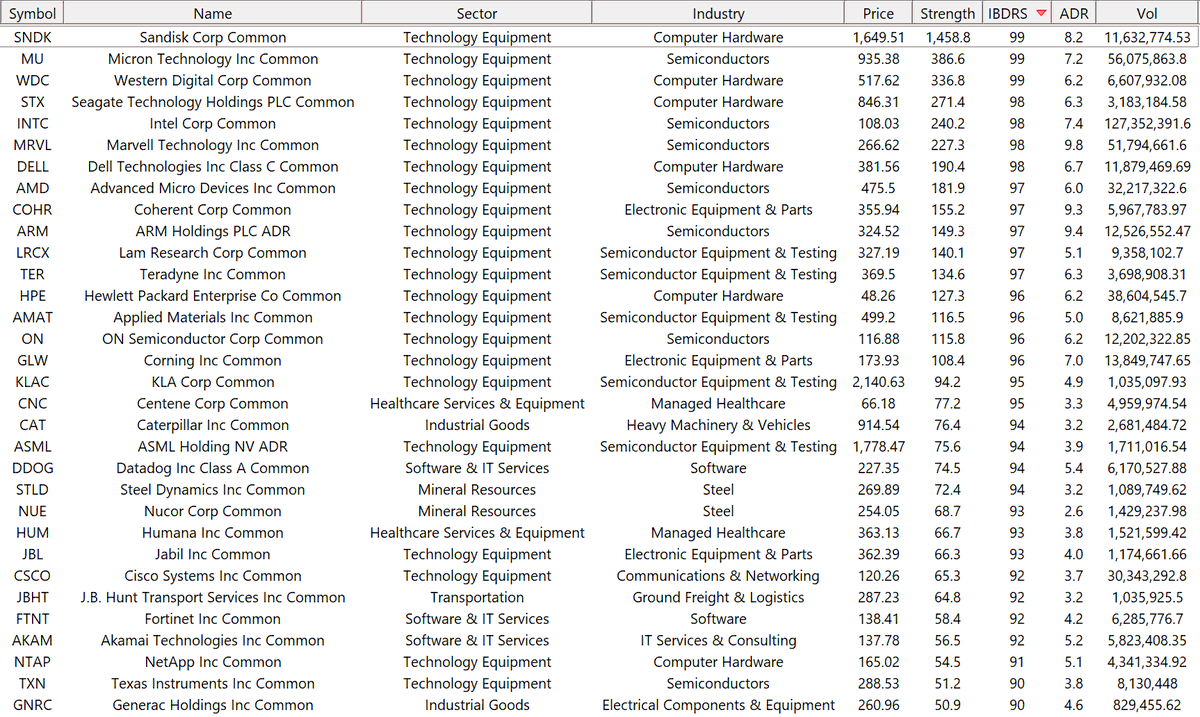
Task: Click the name Datadog Inc Class A Common
Action: (213, 468)
